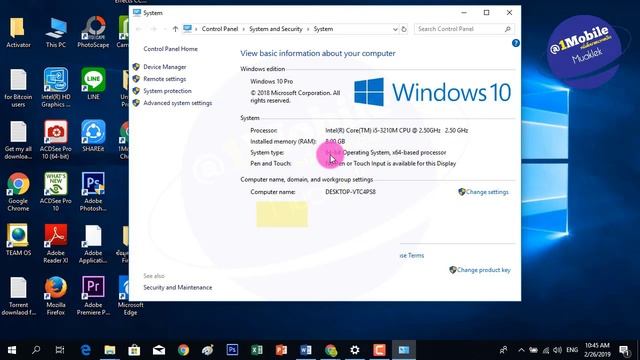
Task: Select System and Security breadcrumb
Action: pyautogui.click(x=276, y=29)
